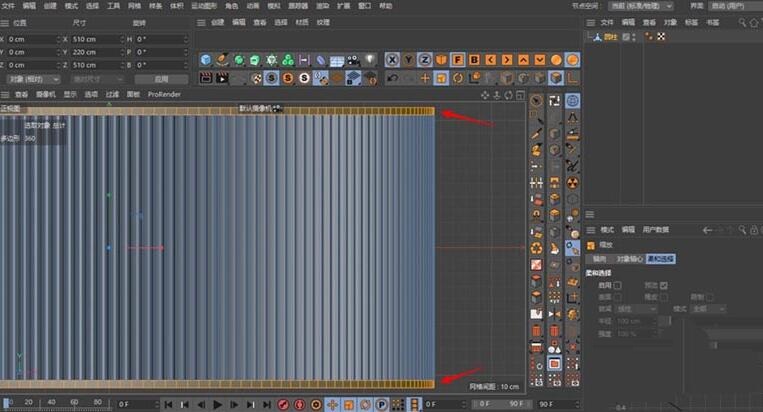
Task: Enable the 启用 checkbox in soft selection
Action: coord(618,285)
